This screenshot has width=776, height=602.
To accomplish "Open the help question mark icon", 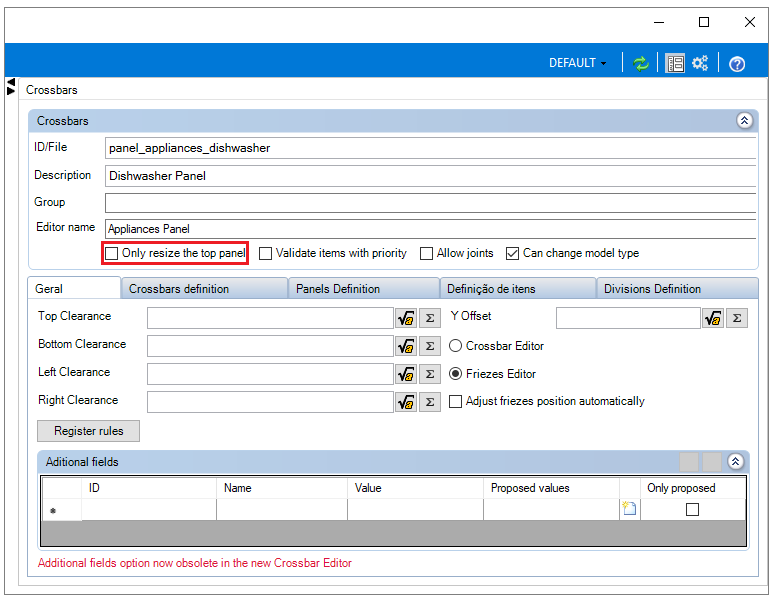I will (x=737, y=64).
